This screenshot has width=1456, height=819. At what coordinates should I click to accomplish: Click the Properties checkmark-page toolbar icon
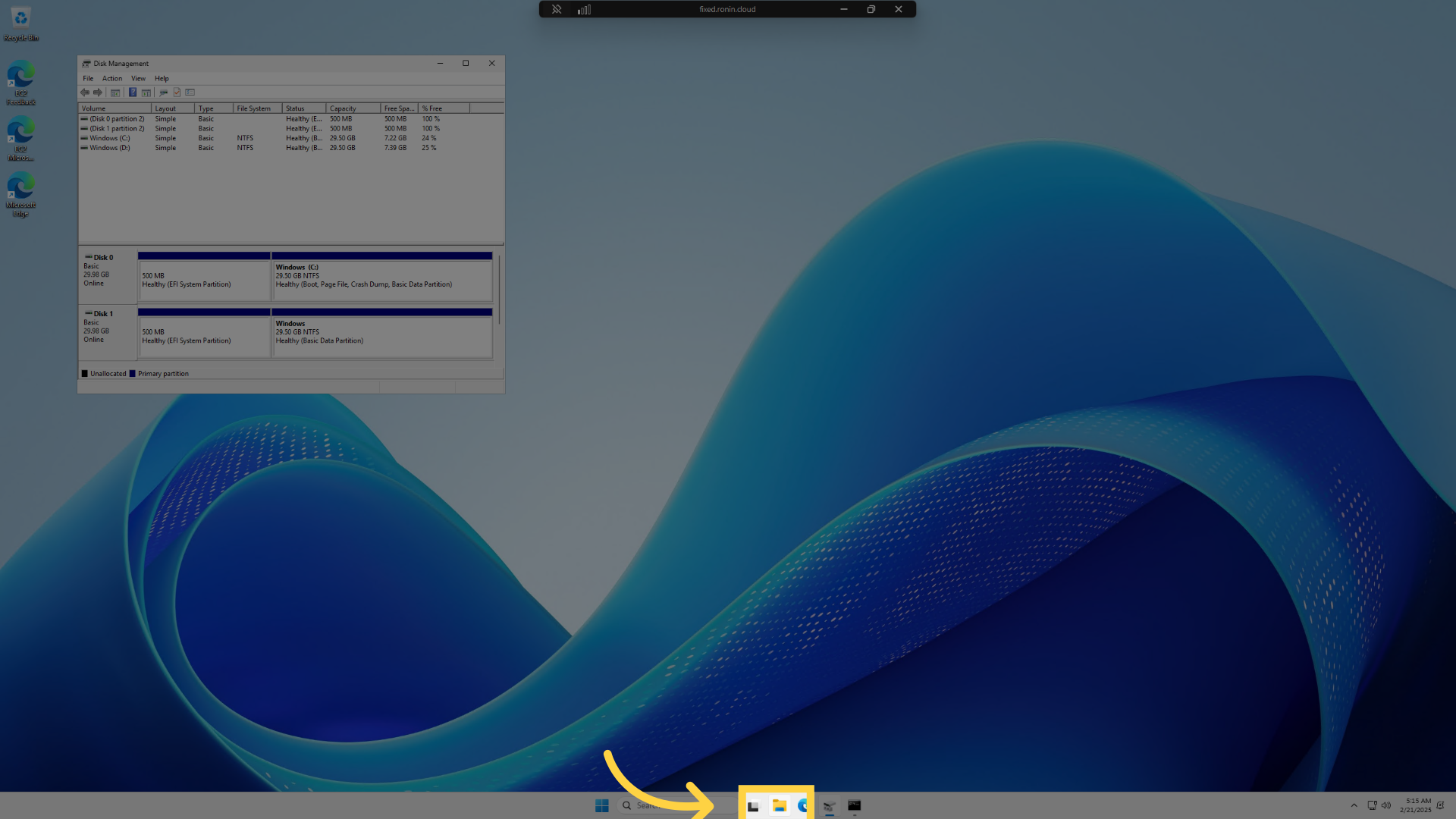pyautogui.click(x=177, y=93)
